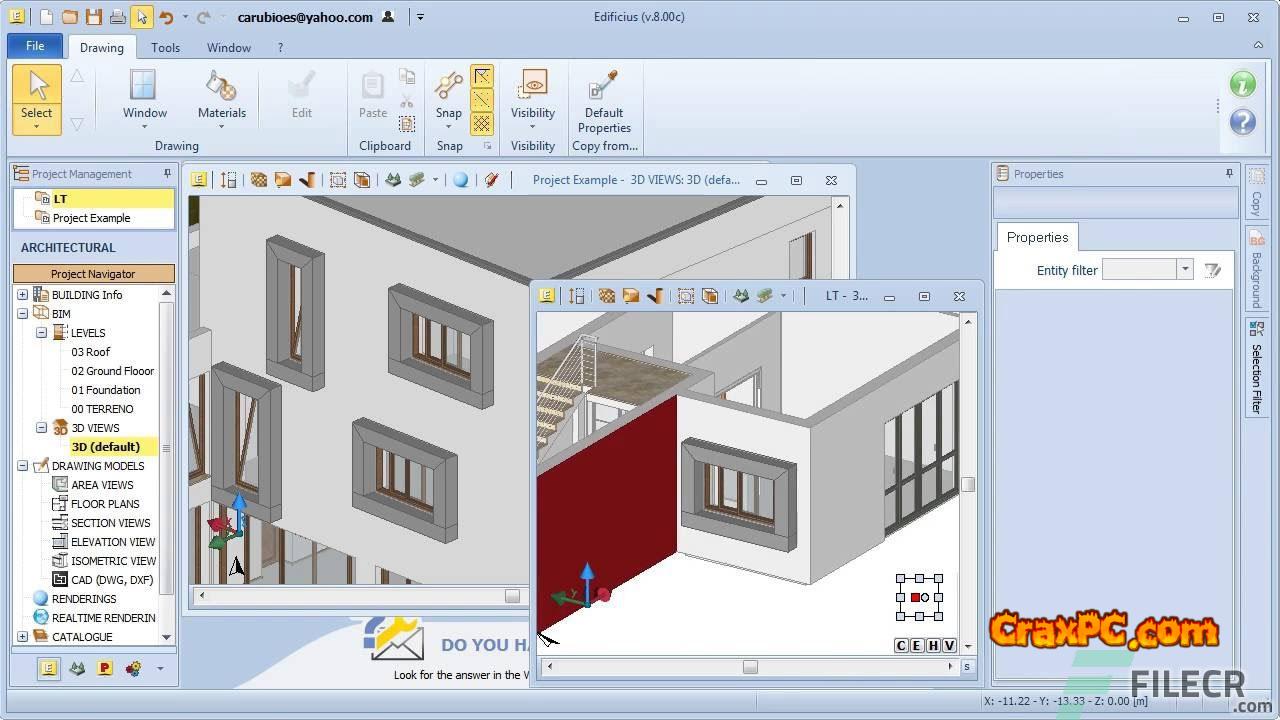The width and height of the screenshot is (1280, 720).
Task: Click the Undo arrow icon
Action: click(166, 17)
